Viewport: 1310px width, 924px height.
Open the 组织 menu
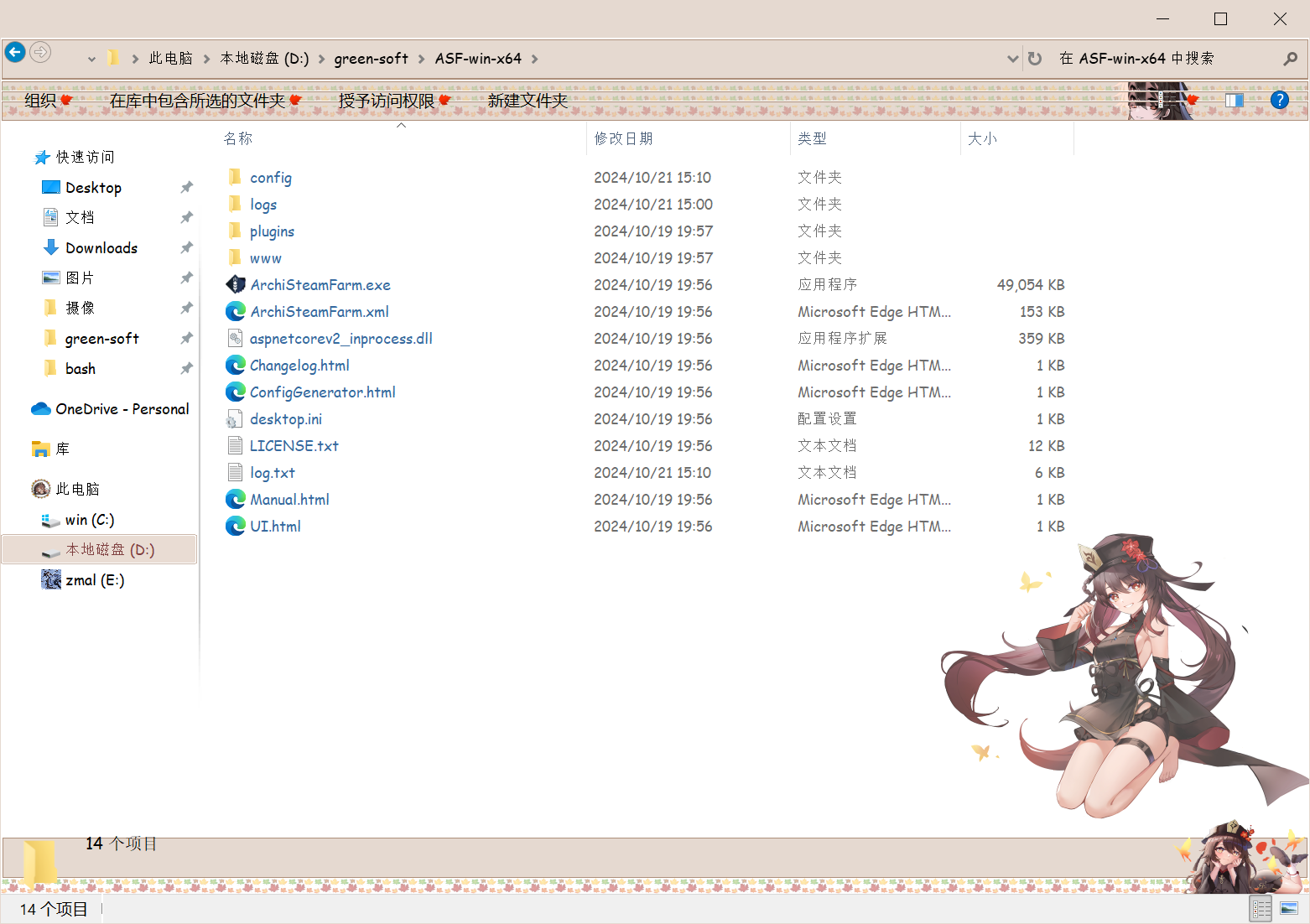[49, 101]
